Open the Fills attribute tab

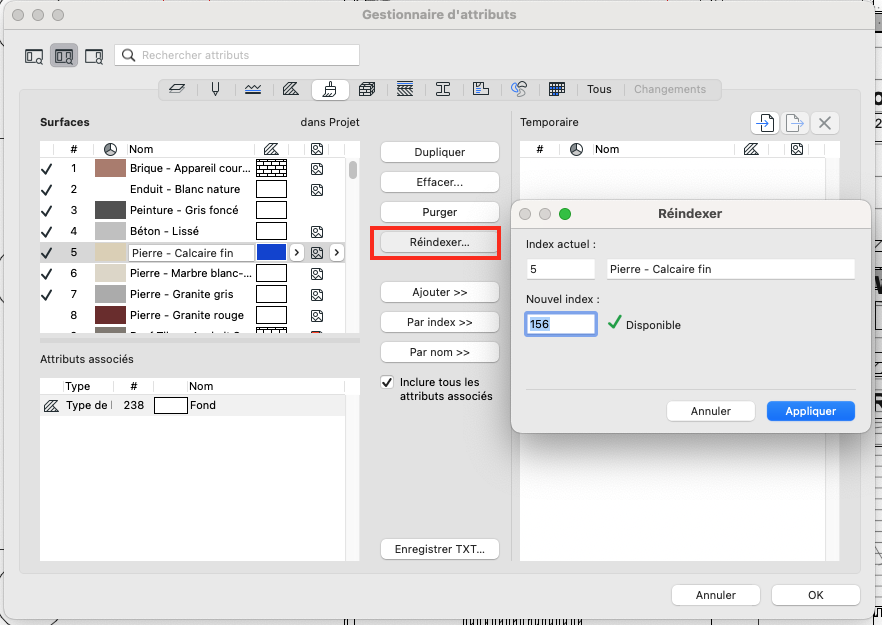[291, 89]
